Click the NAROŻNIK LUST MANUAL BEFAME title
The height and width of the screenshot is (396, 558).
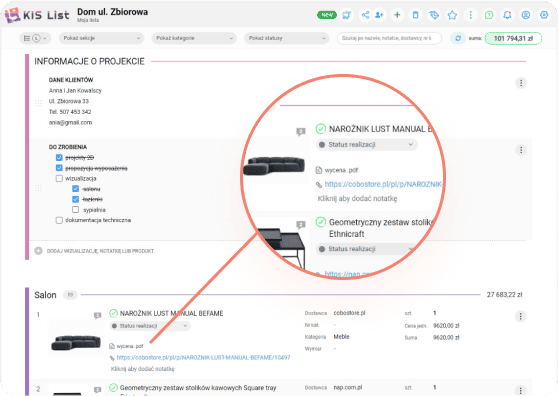172,313
